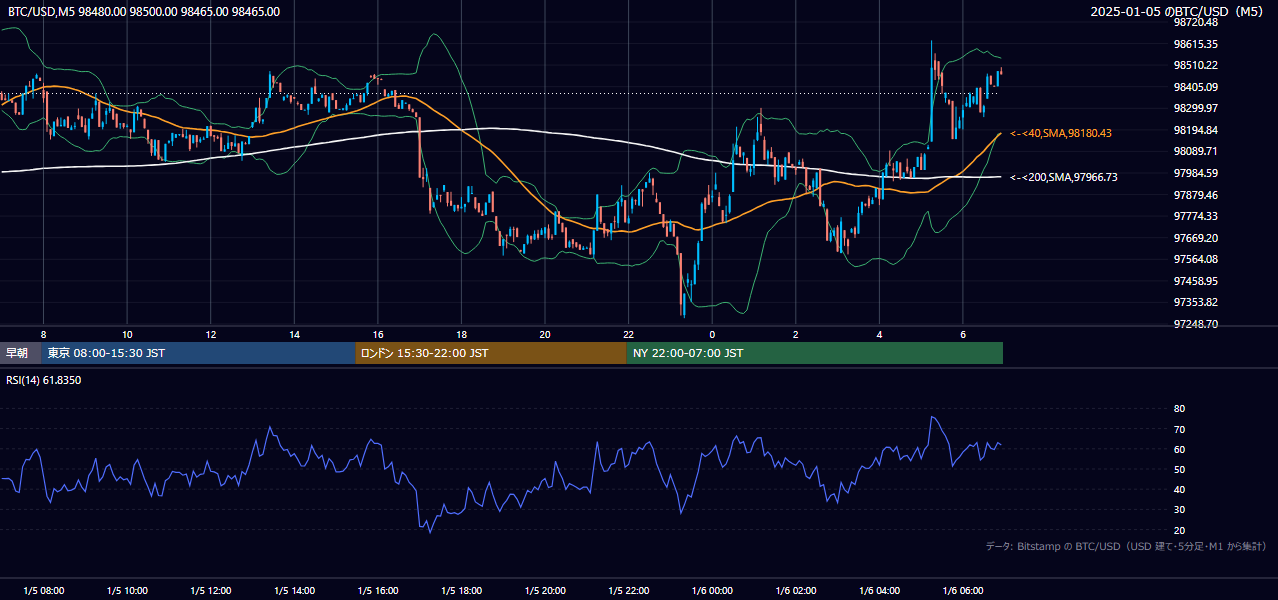This screenshot has width=1278, height=600.
Task: Click the bottom time label 1/6 02:00
Action: pos(796,591)
